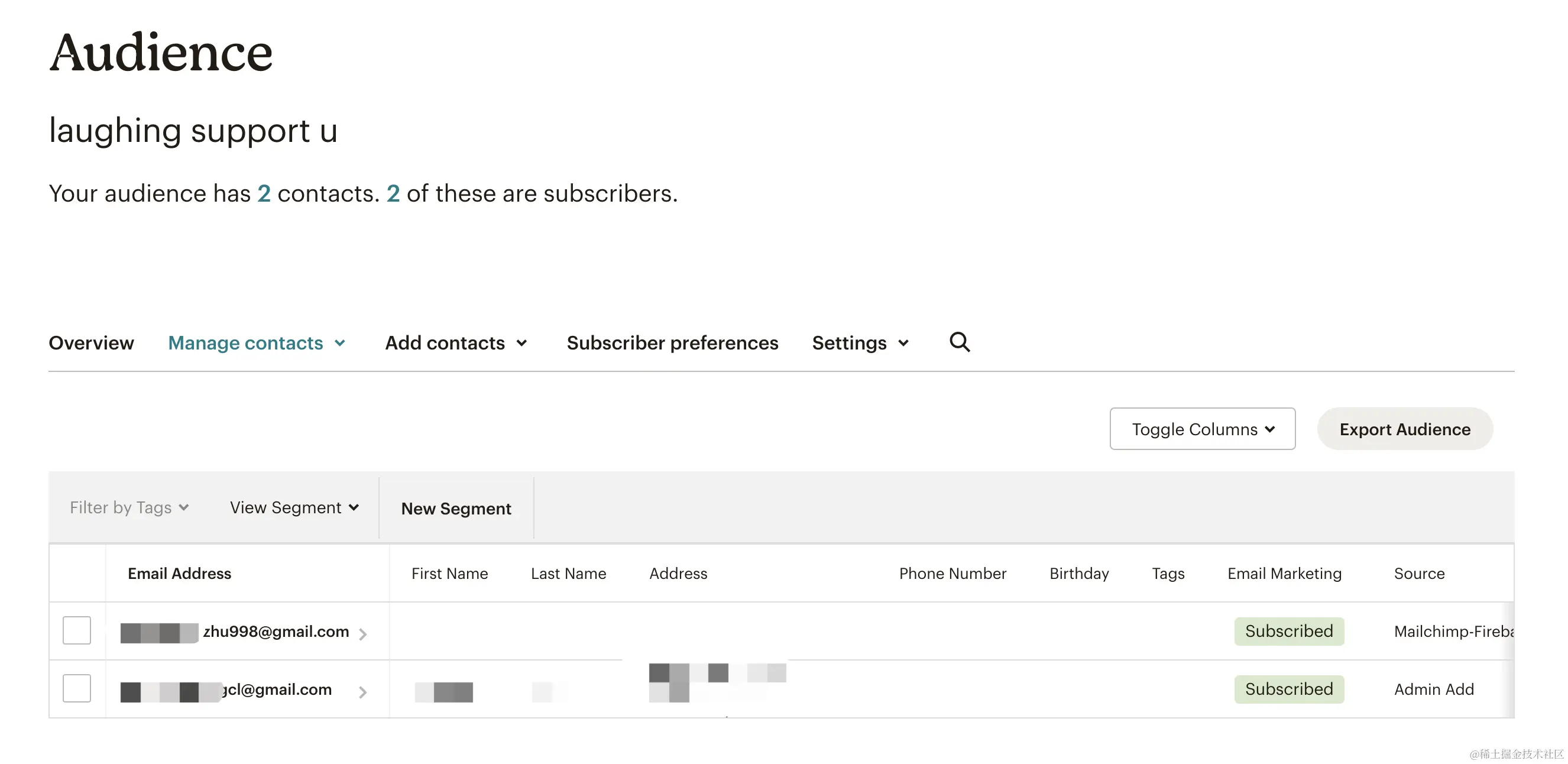Check the gcl@gmail.com row checkbox
The width and height of the screenshot is (1568, 764).
click(77, 688)
